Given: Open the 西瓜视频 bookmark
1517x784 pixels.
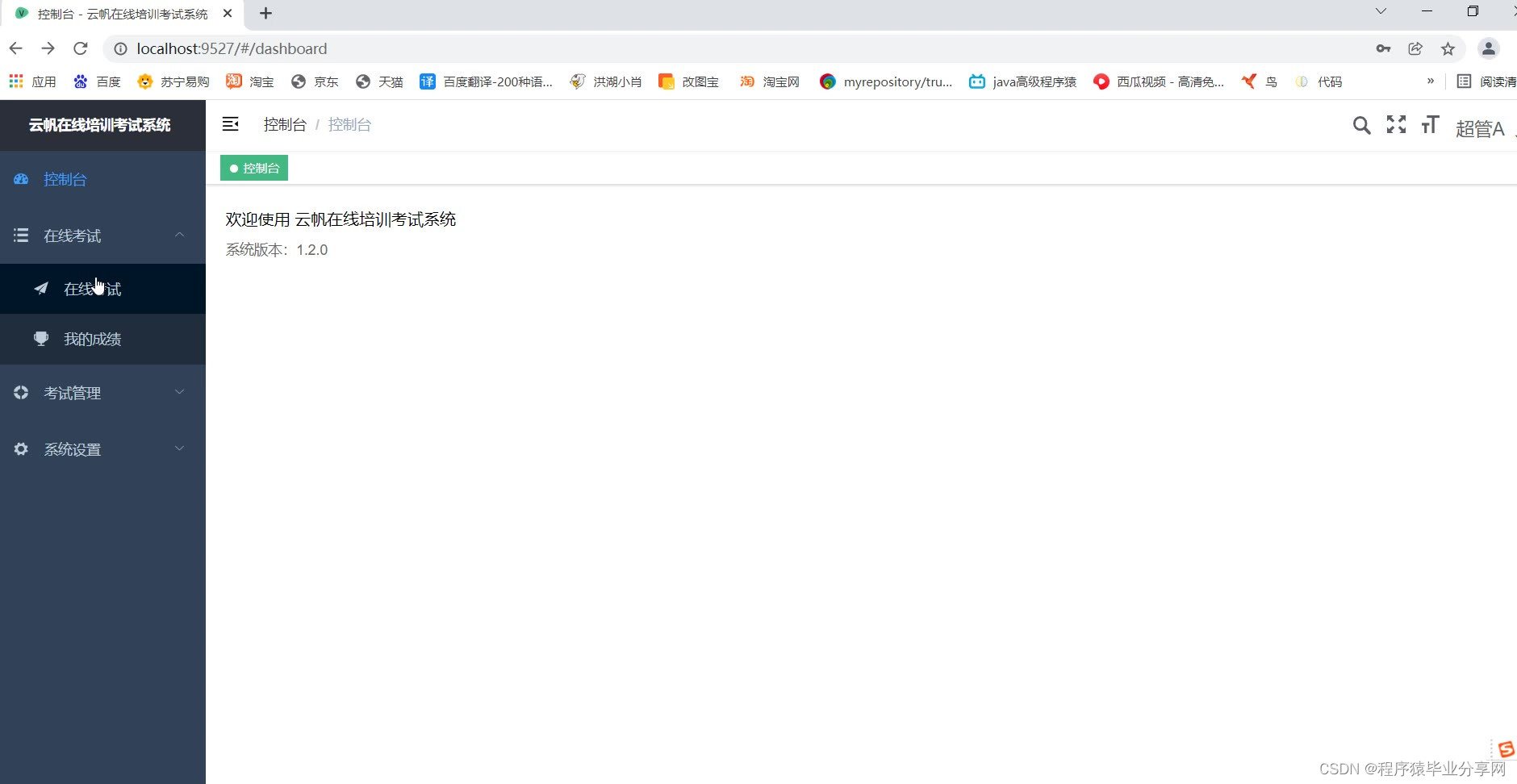Looking at the screenshot, I should click(1159, 81).
